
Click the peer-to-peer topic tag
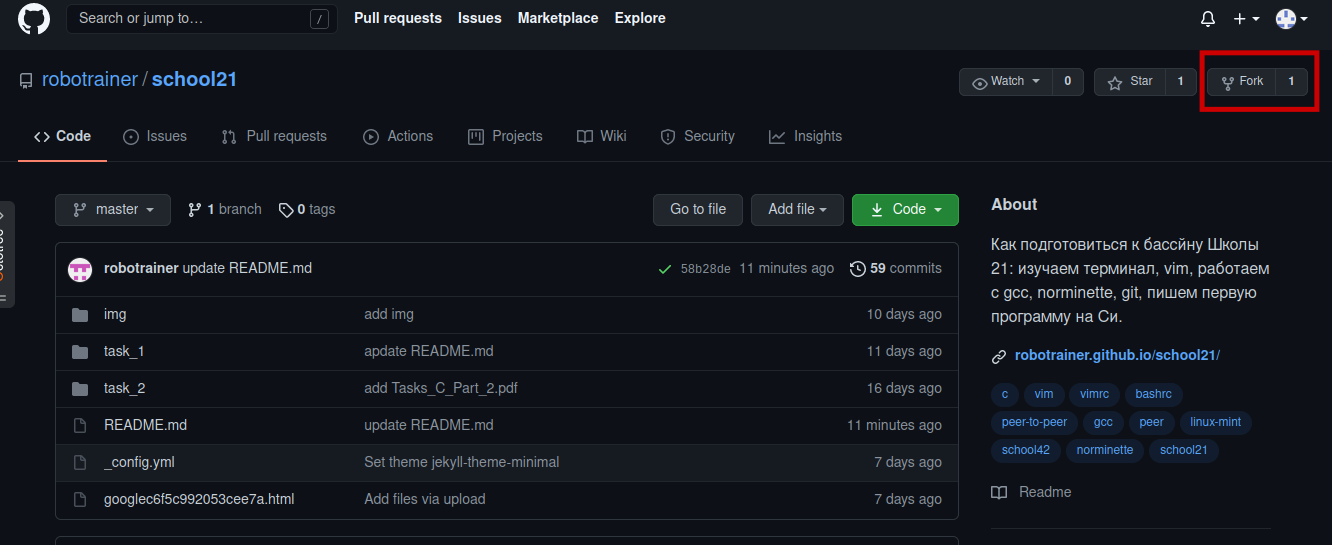[1034, 423]
